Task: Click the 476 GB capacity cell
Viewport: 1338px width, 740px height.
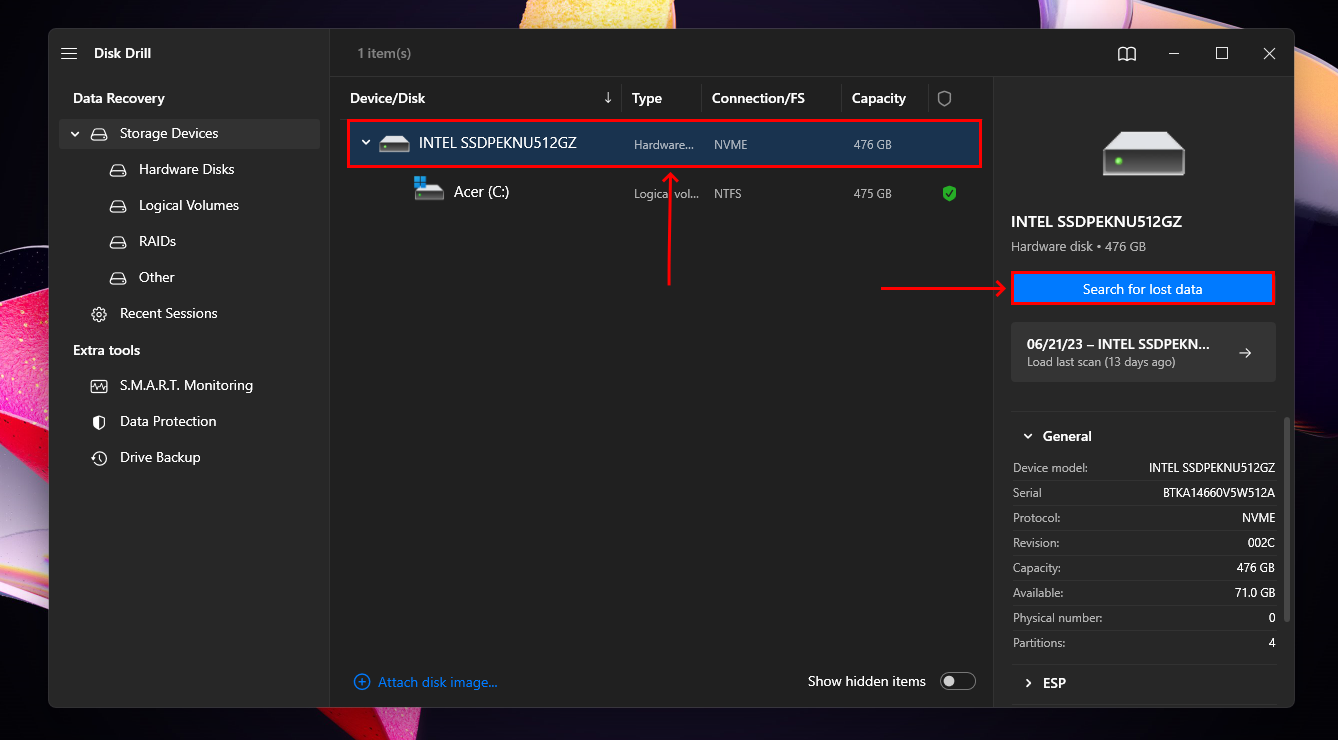Action: point(872,145)
